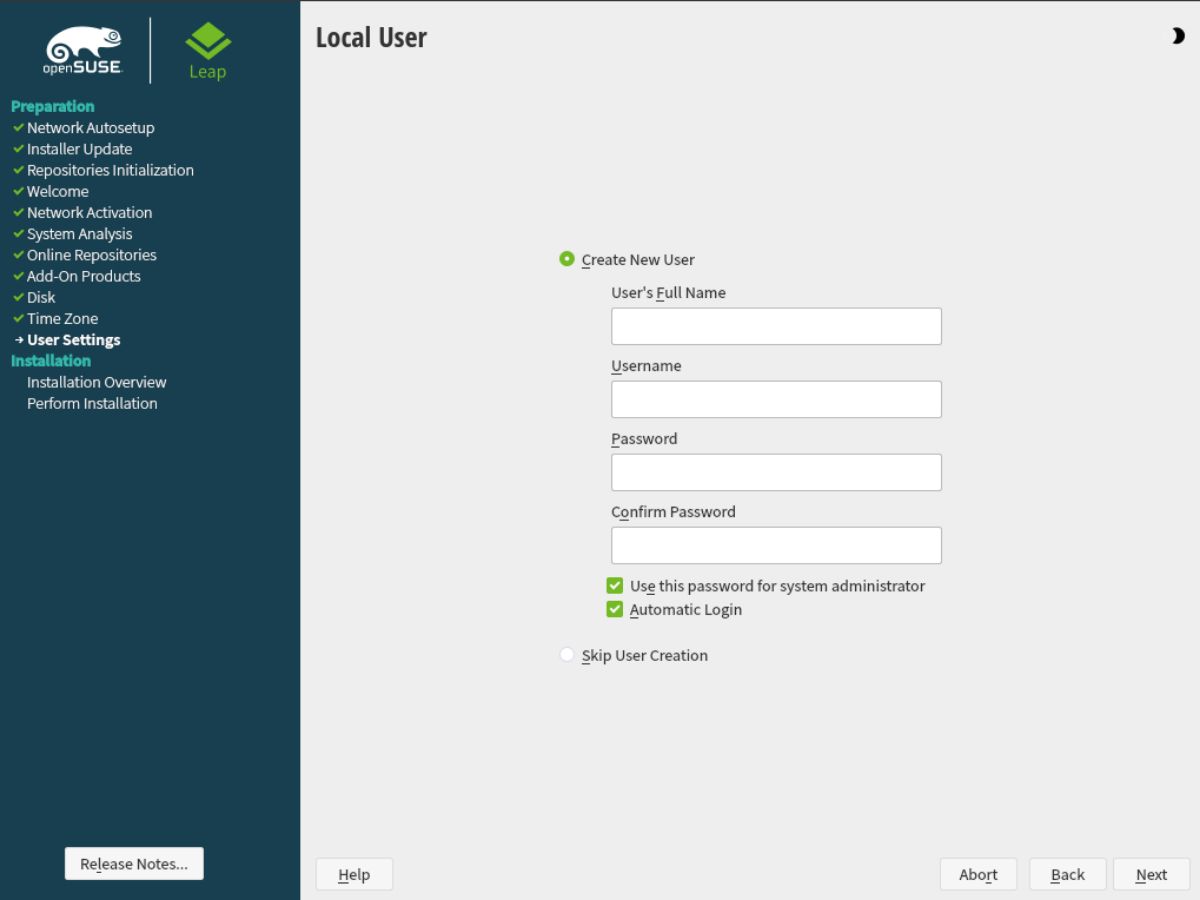This screenshot has height=900, width=1200.
Task: Select the Installation Overview step
Action: point(96,382)
